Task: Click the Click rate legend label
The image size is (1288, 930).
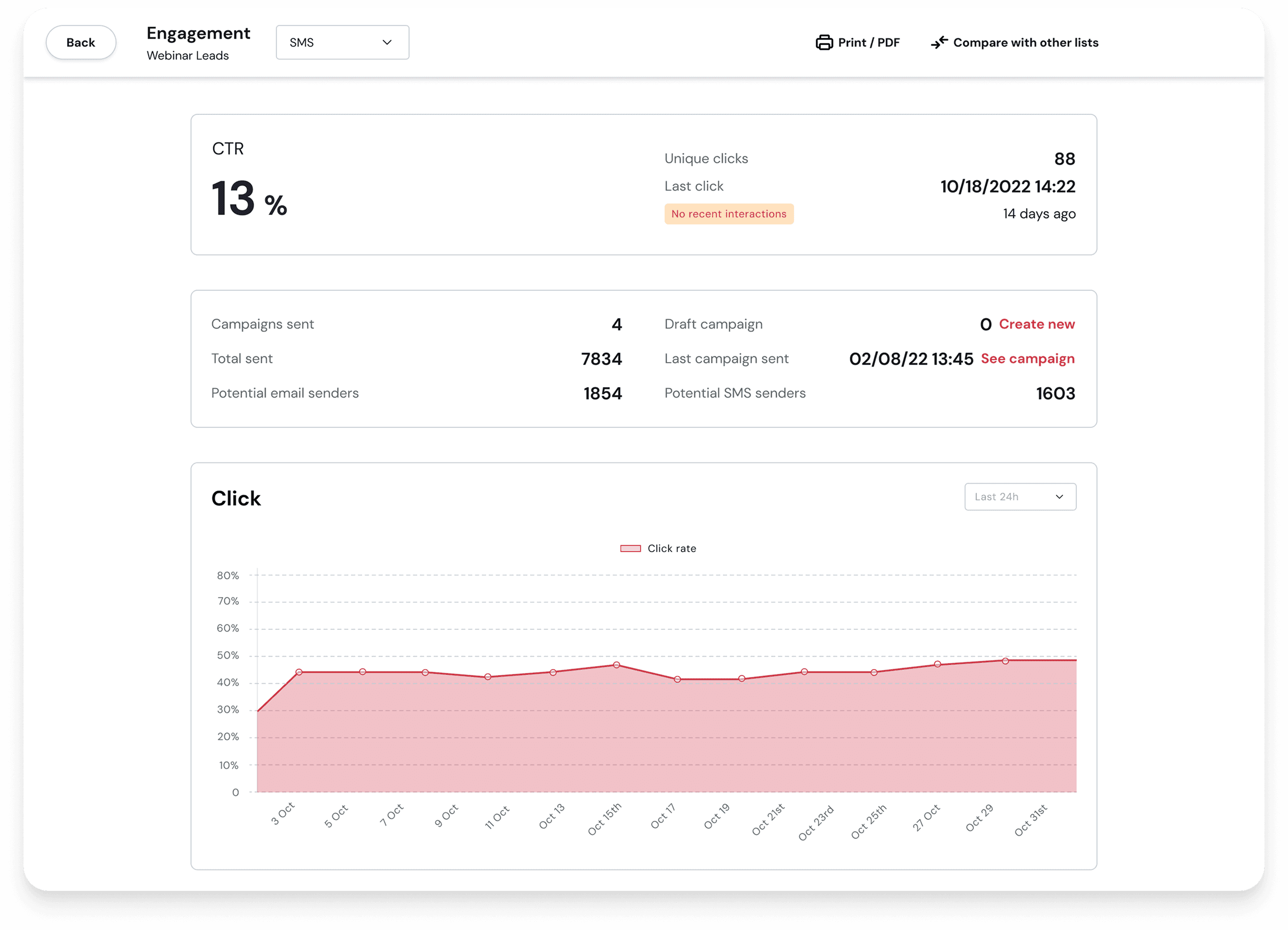Action: 672,549
